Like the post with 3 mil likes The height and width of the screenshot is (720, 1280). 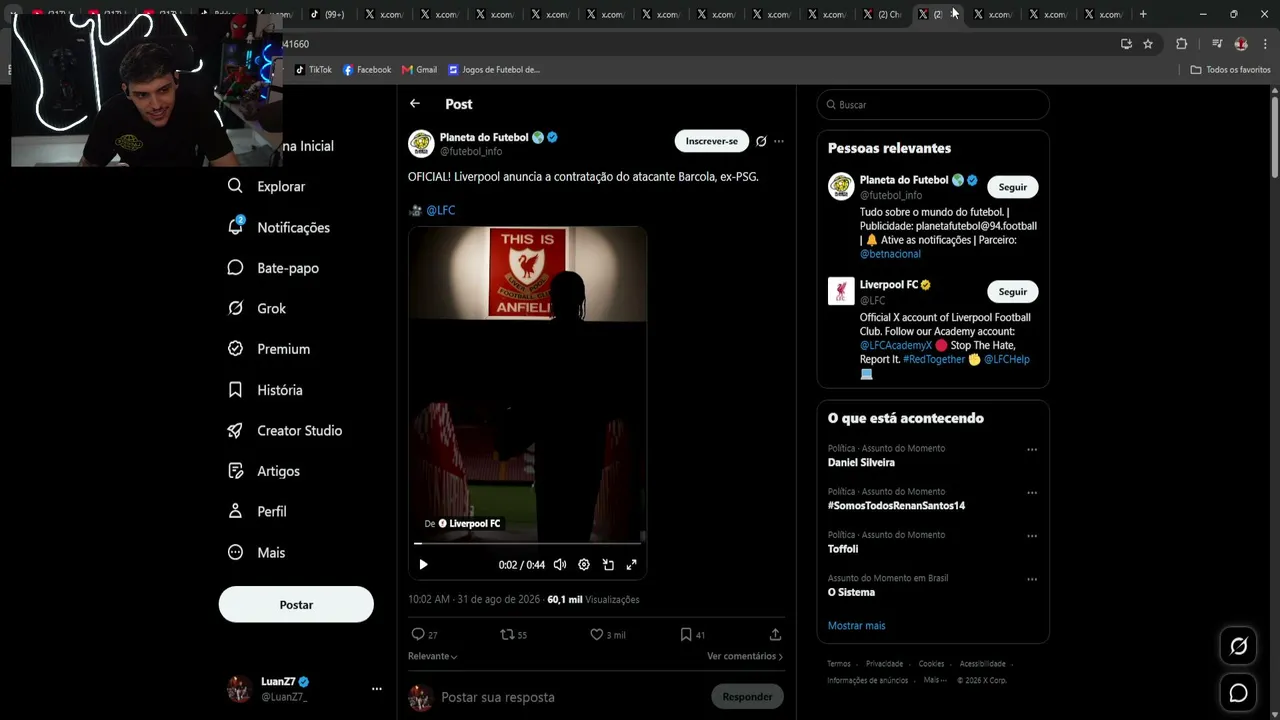(607, 635)
